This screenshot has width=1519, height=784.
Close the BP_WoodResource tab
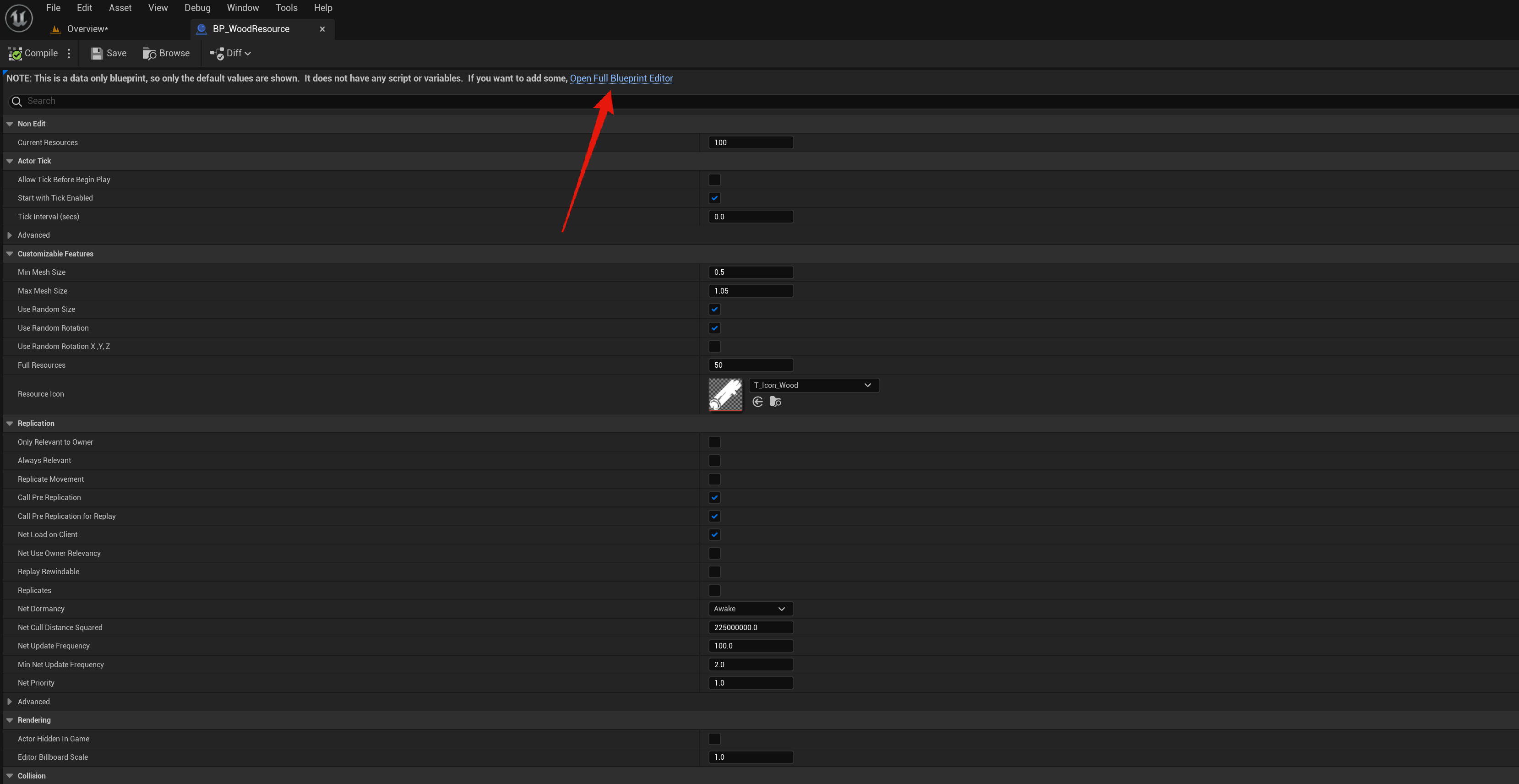pos(322,29)
